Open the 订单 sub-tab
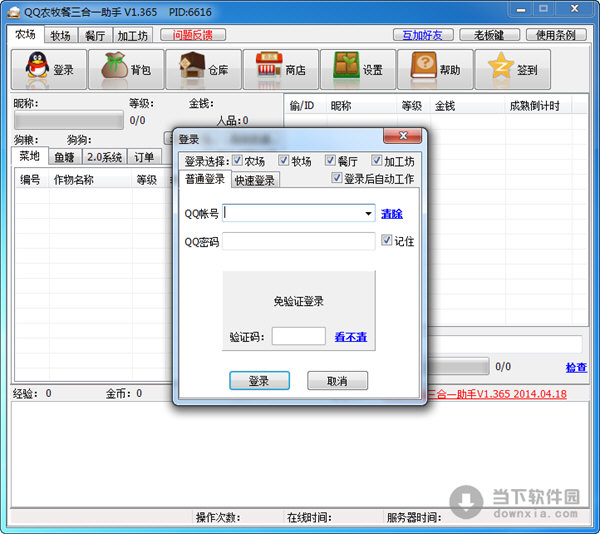This screenshot has height=534, width=600. click(x=144, y=157)
